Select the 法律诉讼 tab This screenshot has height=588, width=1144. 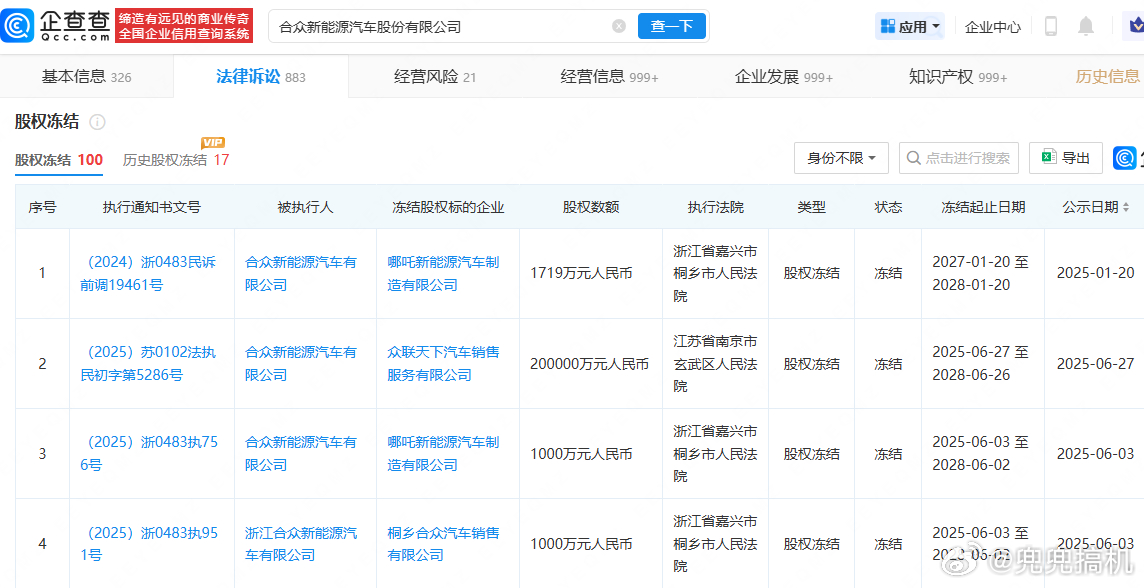pyautogui.click(x=260, y=77)
